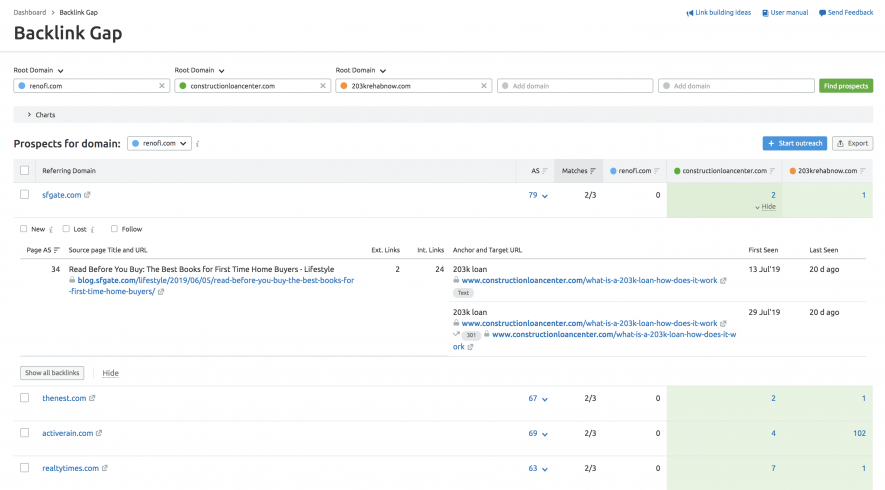Enable the Lost filter checkbox
Screen dimensions: 885x490
point(66,229)
